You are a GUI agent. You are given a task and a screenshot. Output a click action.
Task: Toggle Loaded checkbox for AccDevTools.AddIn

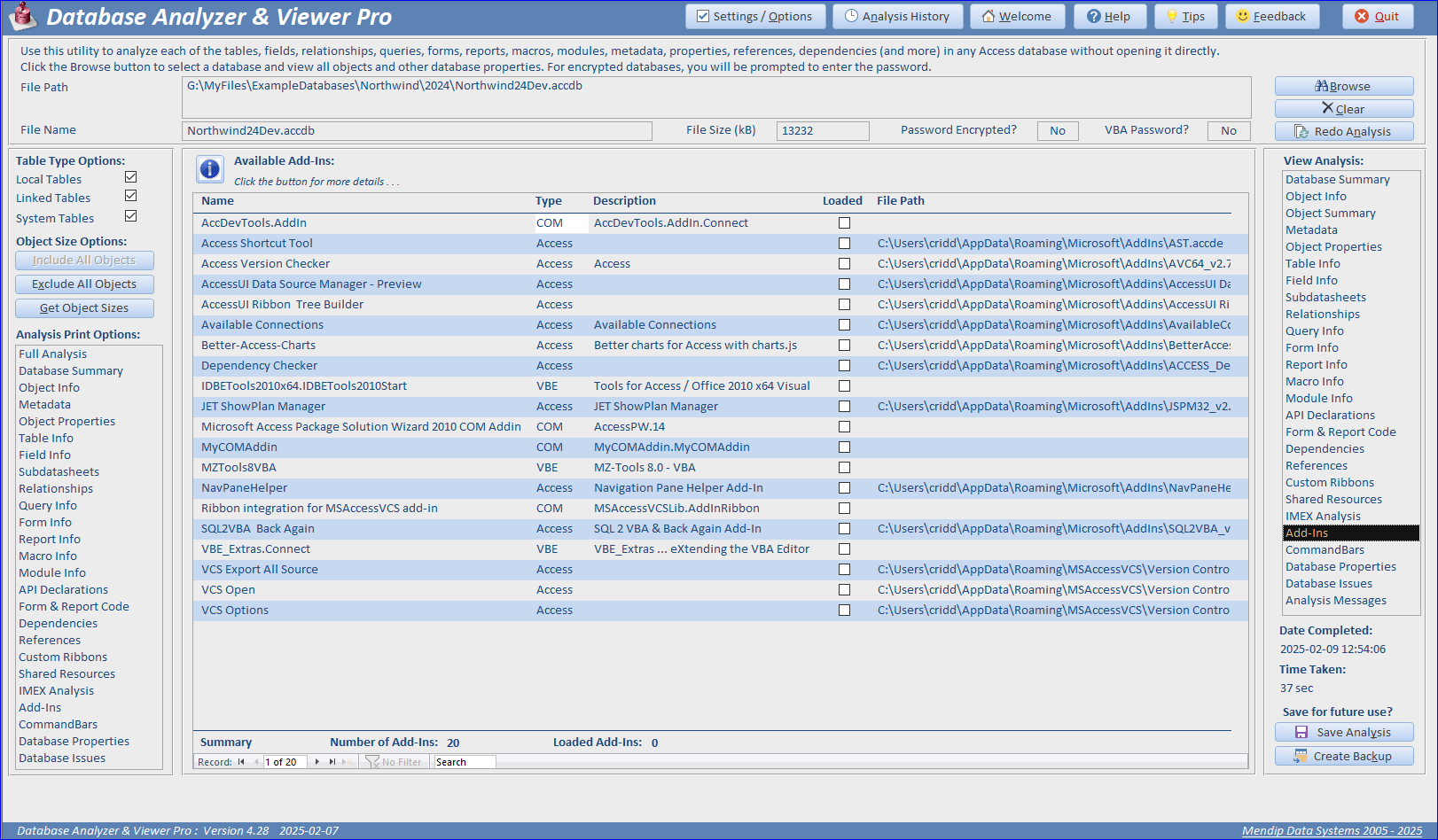(844, 223)
